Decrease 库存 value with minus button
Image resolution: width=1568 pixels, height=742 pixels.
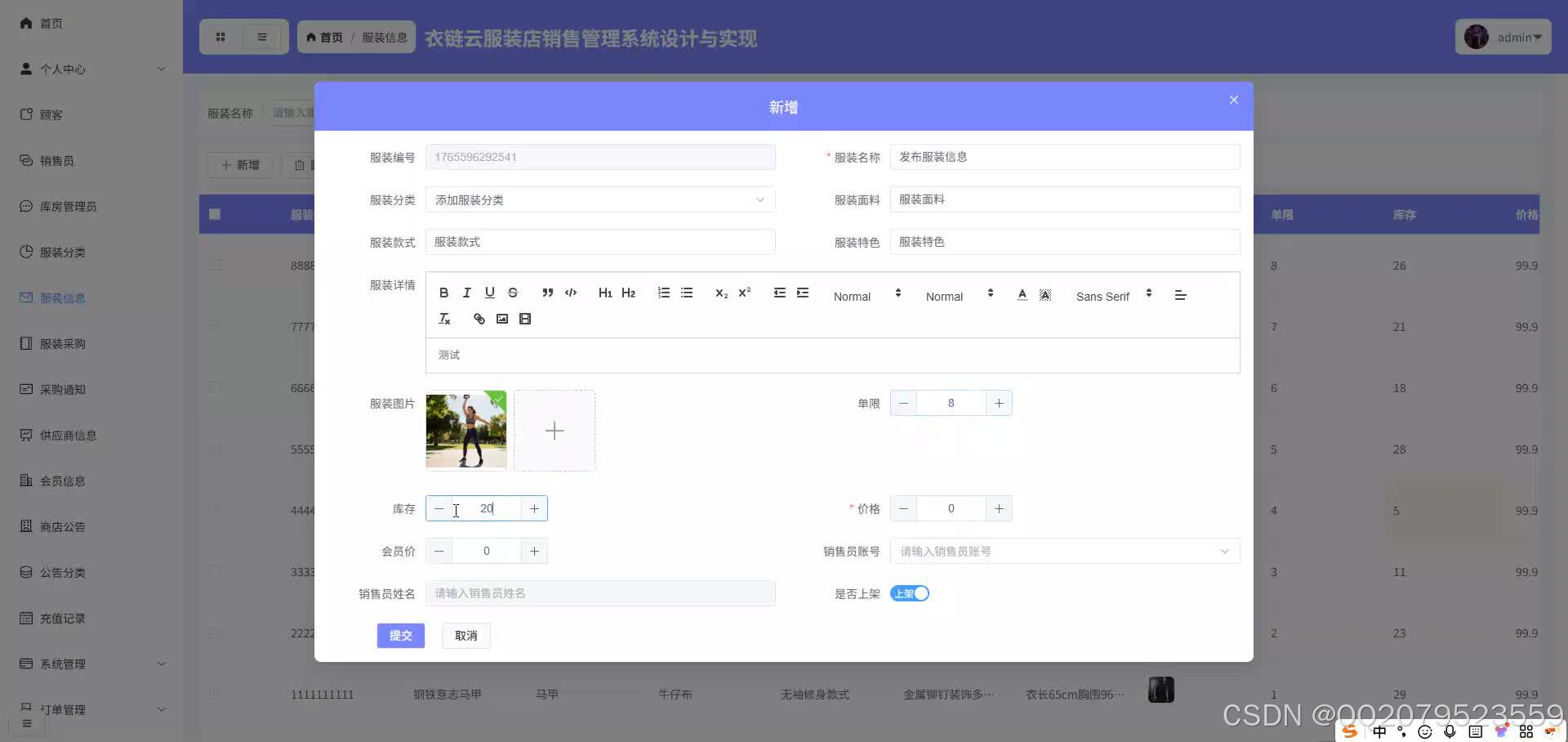pos(439,508)
